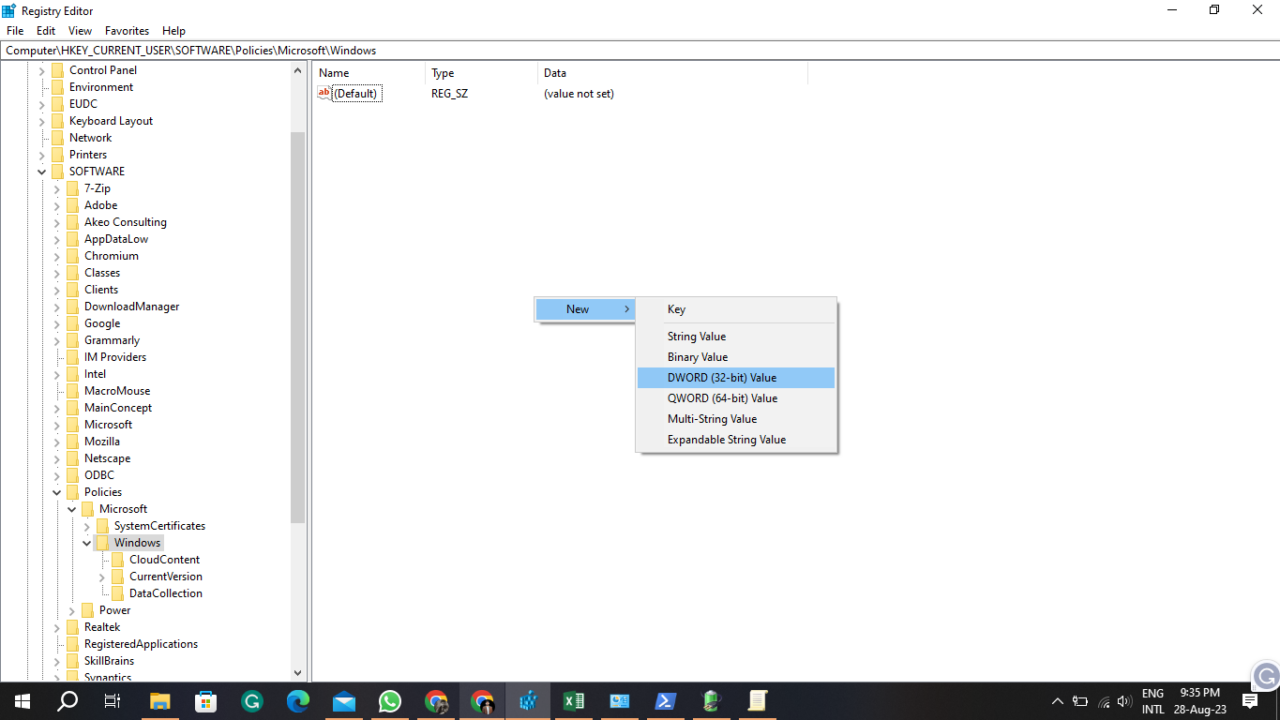Open the View menu
This screenshot has width=1280, height=720.
(x=79, y=30)
